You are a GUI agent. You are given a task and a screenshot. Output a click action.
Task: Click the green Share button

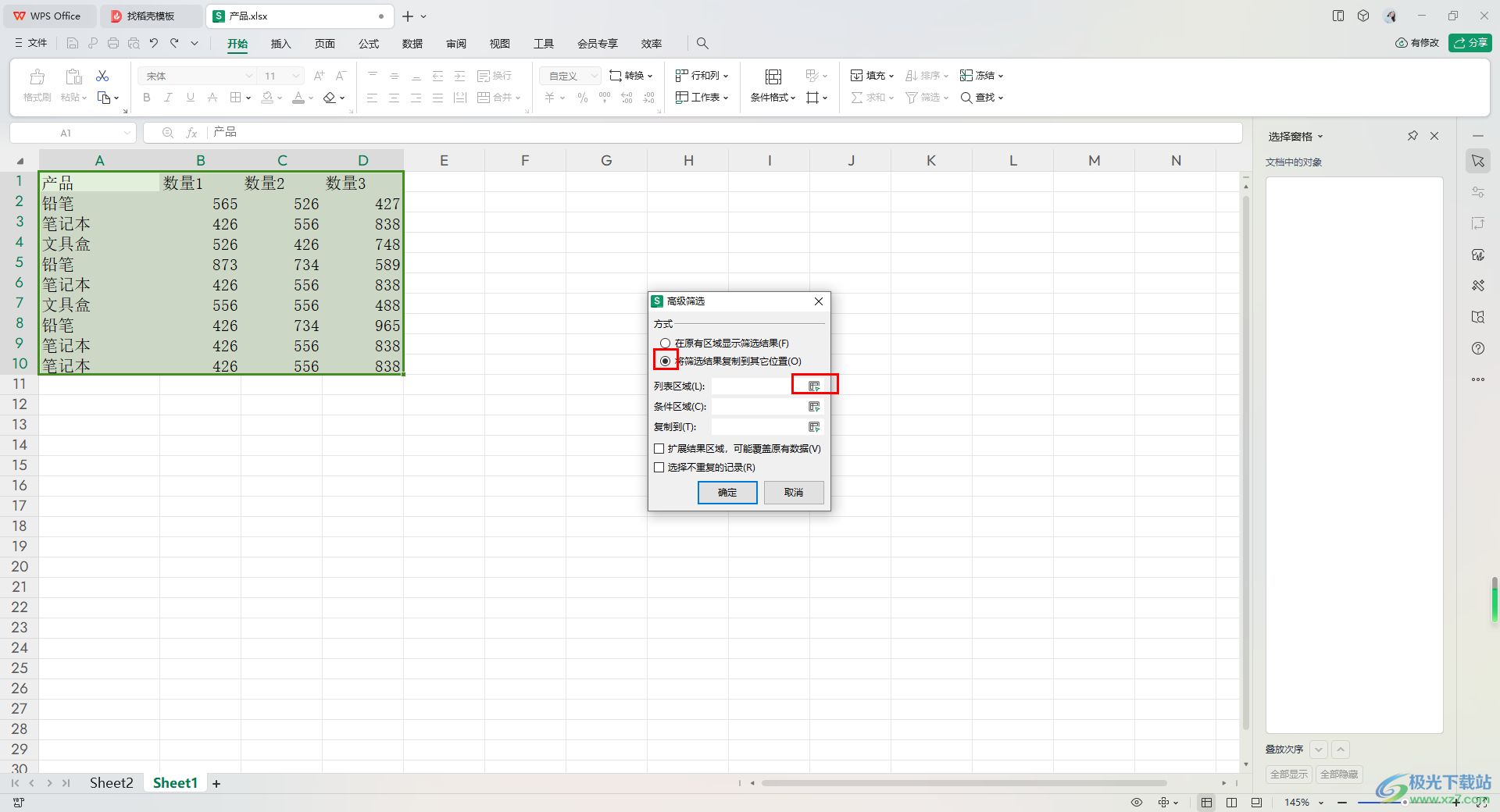(1470, 43)
